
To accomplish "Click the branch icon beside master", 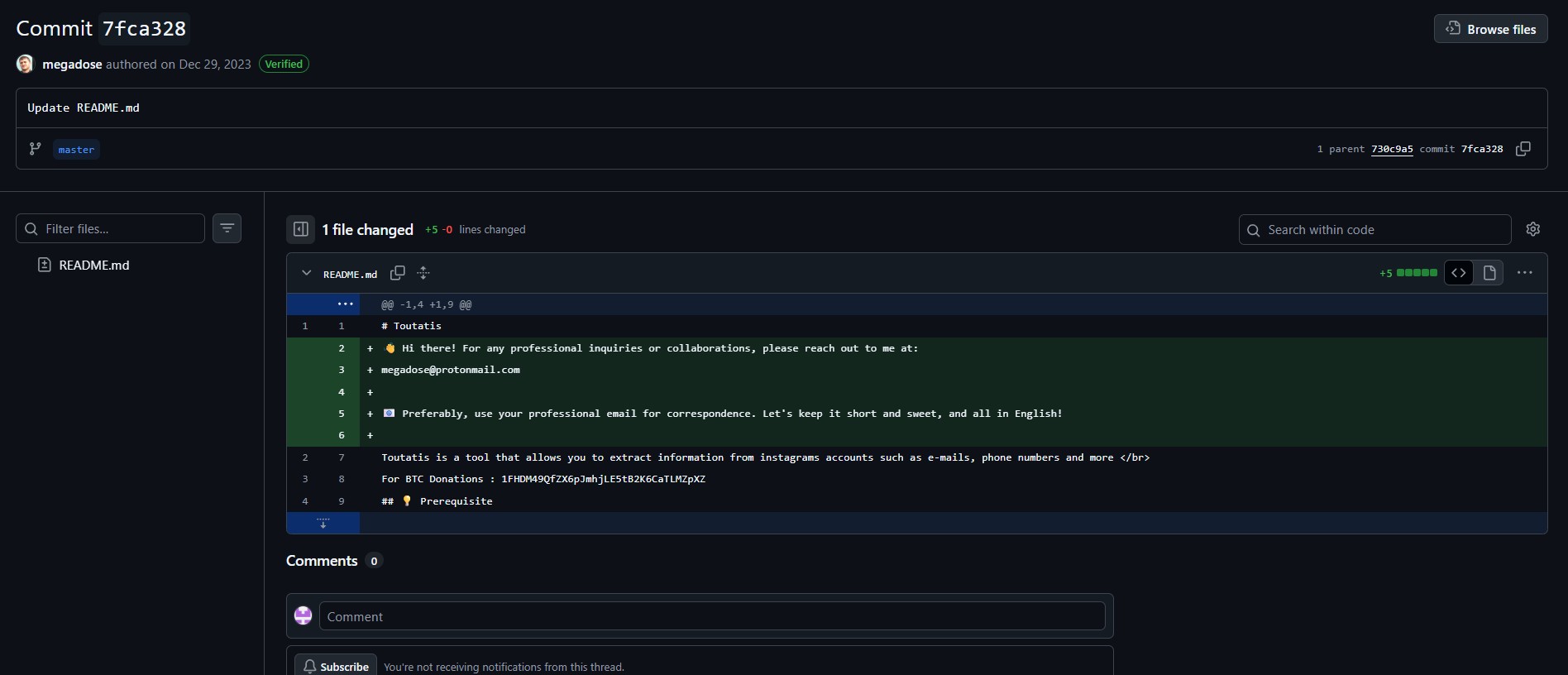I will pos(36,149).
